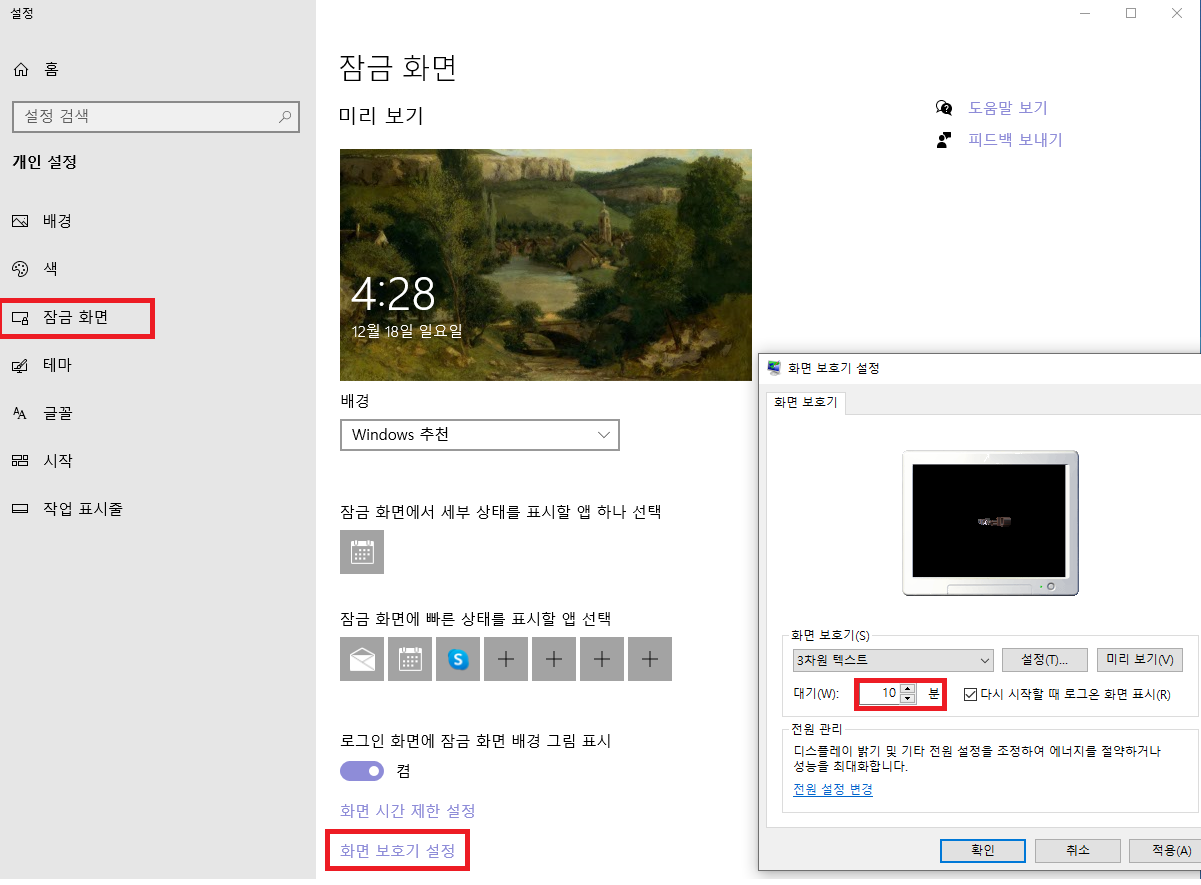Image resolution: width=1201 pixels, height=885 pixels.
Task: Click the palette icon beside 색
Action: (20, 269)
